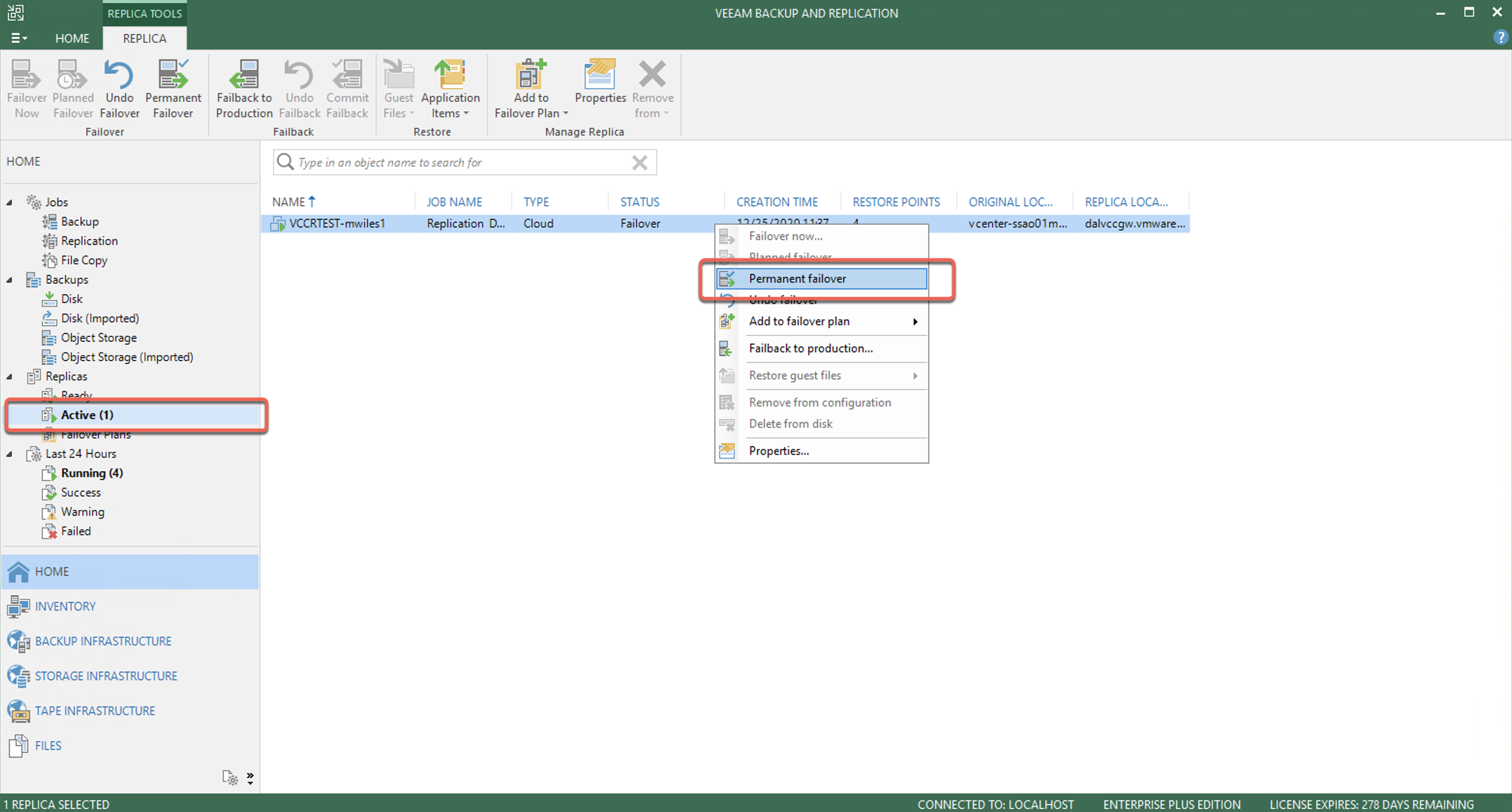The width and height of the screenshot is (1512, 812).
Task: Open the Inventory view icon
Action: [18, 606]
